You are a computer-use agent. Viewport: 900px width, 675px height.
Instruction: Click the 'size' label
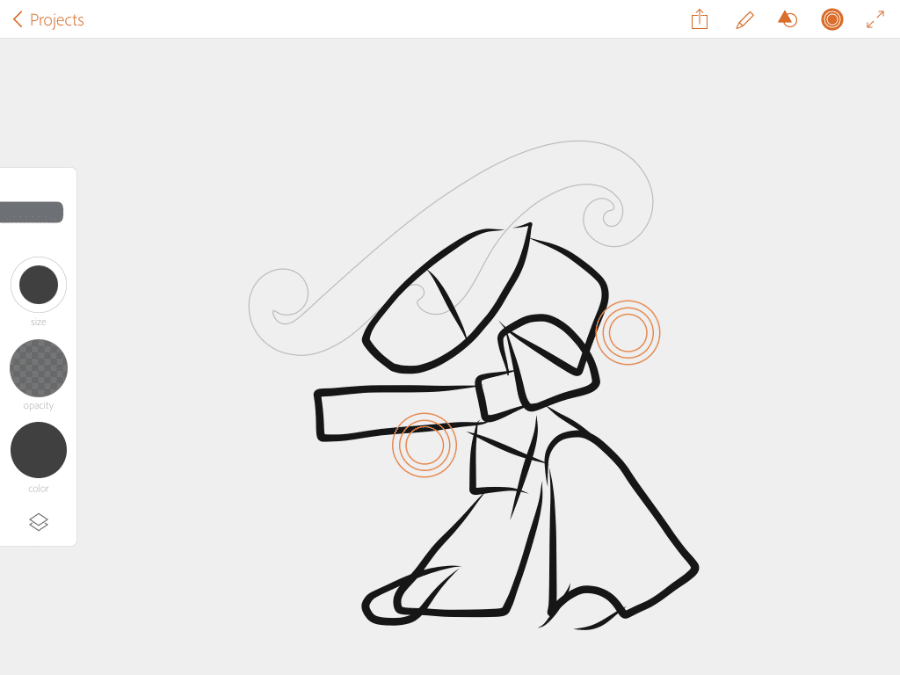click(38, 322)
